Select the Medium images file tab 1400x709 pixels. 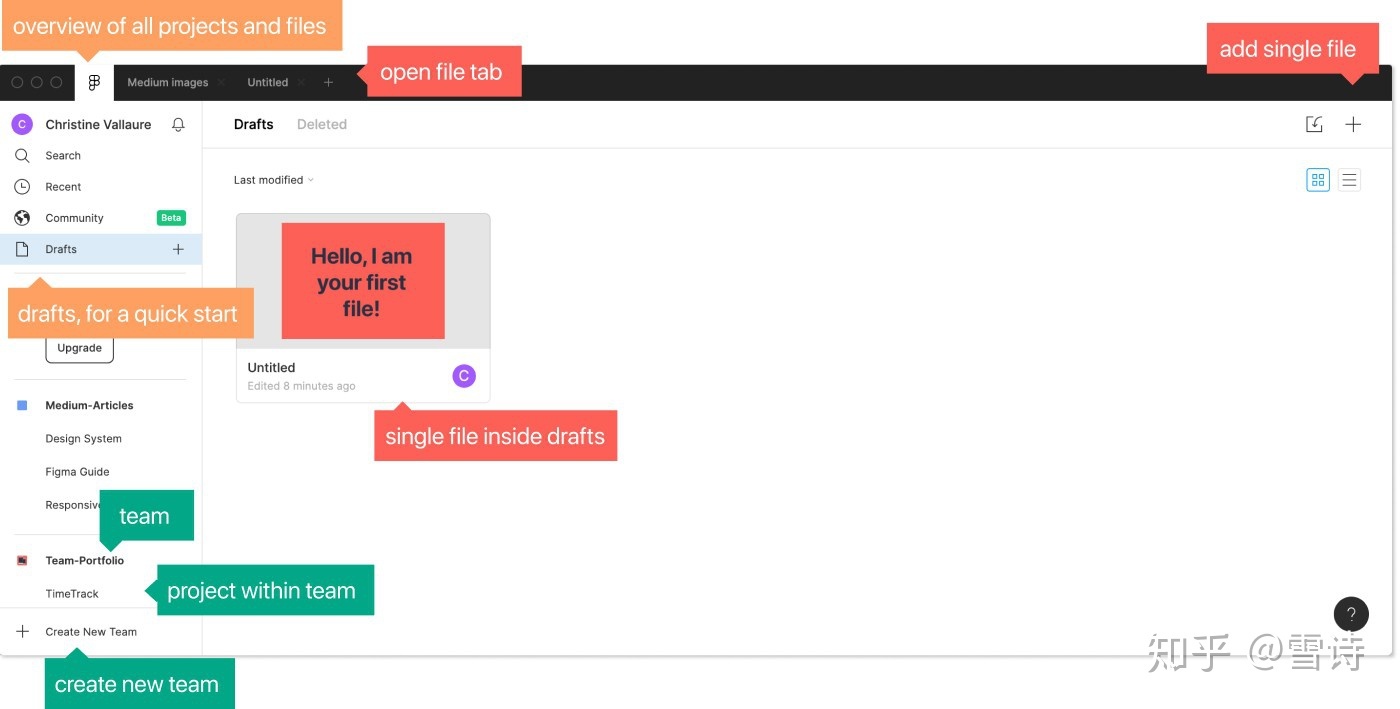coord(168,83)
